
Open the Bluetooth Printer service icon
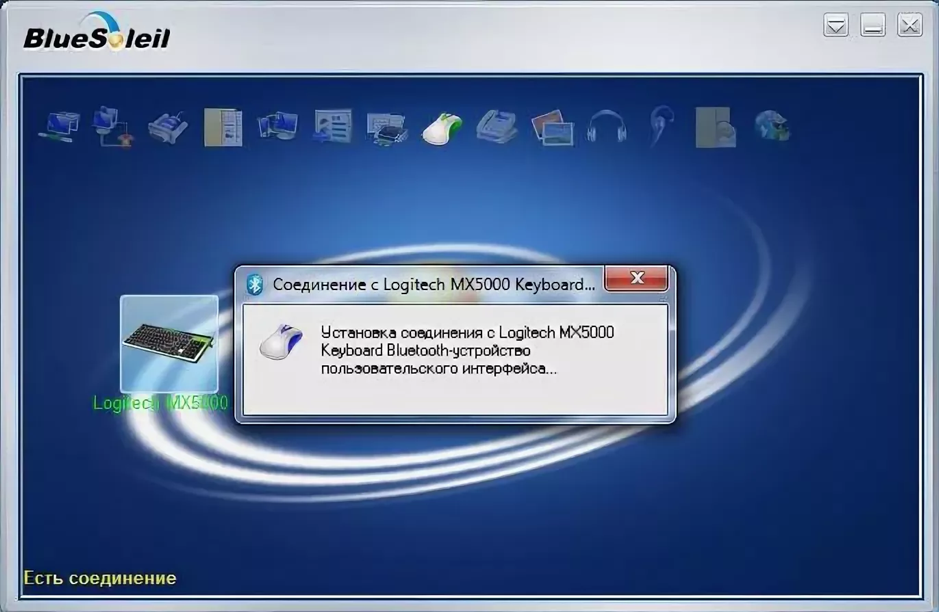387,128
